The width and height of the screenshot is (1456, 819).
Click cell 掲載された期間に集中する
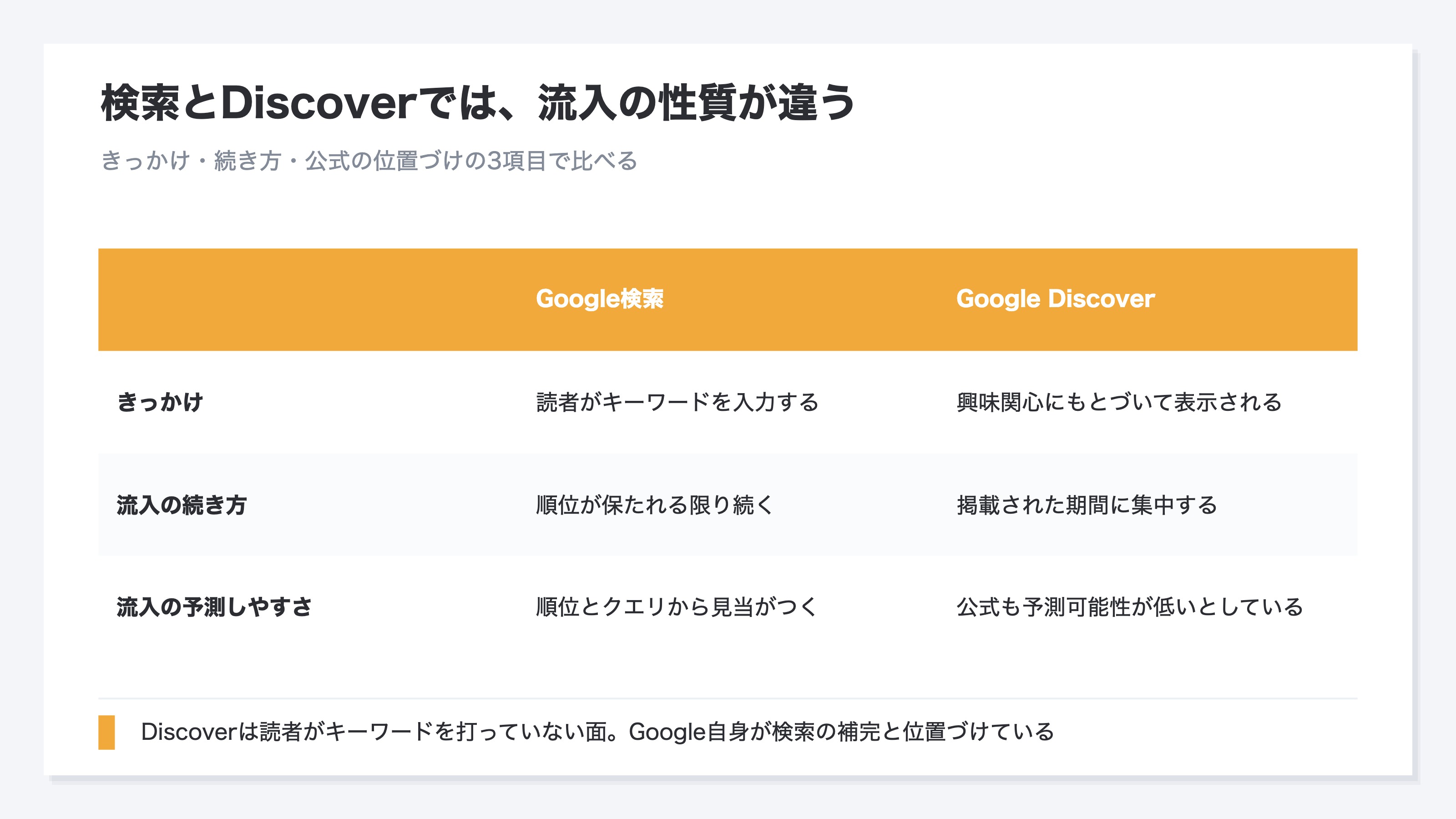coord(1087,505)
